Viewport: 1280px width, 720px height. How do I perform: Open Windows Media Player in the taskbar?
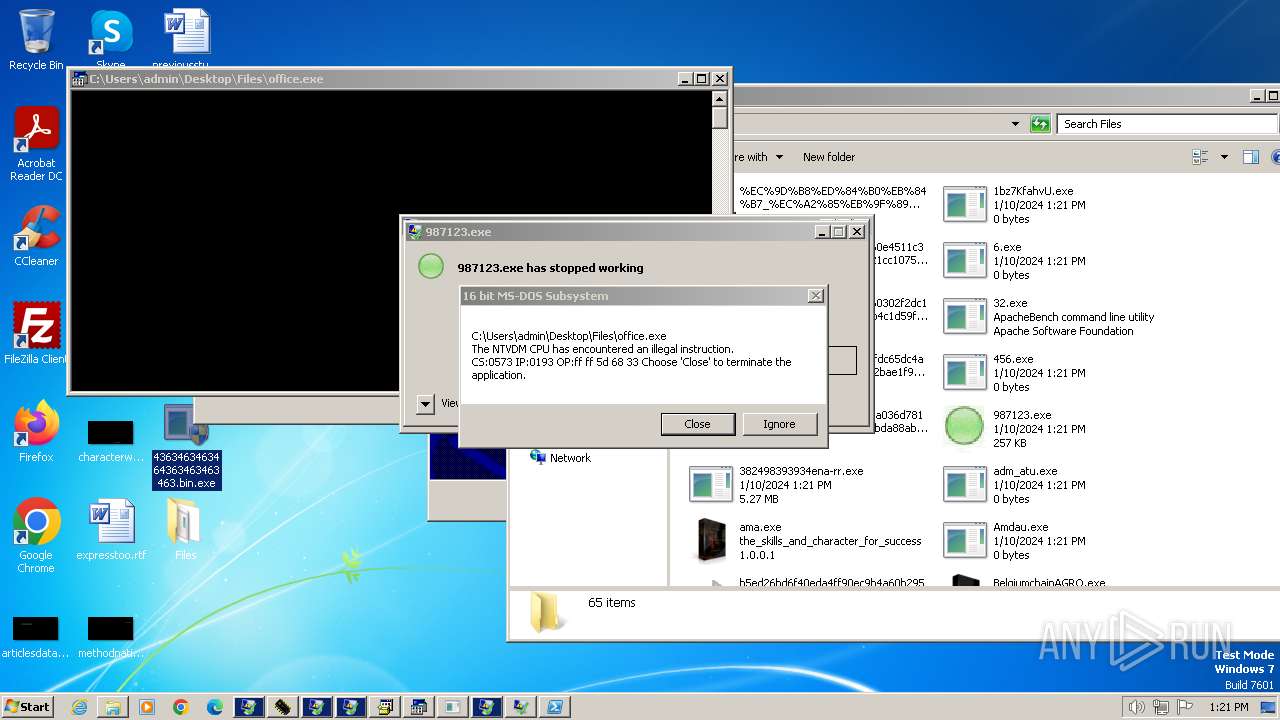pos(147,707)
